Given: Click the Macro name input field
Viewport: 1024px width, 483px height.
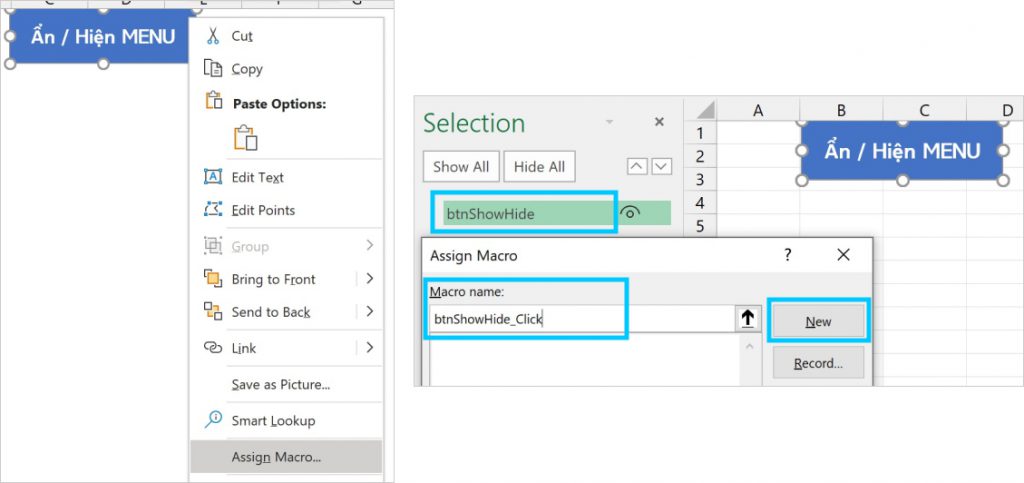Looking at the screenshot, I should [x=580, y=319].
